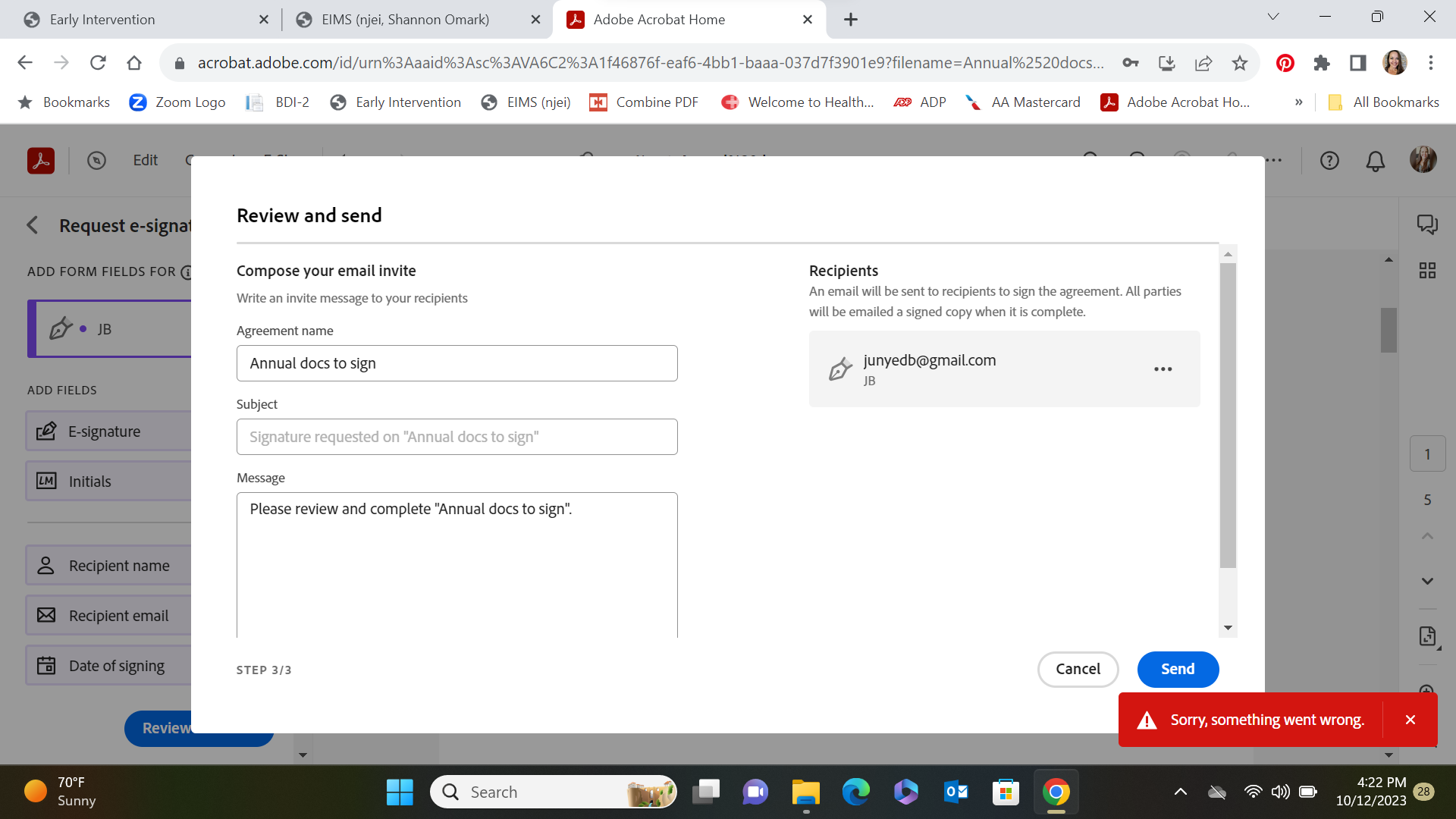Open the Edit menu

point(145,160)
